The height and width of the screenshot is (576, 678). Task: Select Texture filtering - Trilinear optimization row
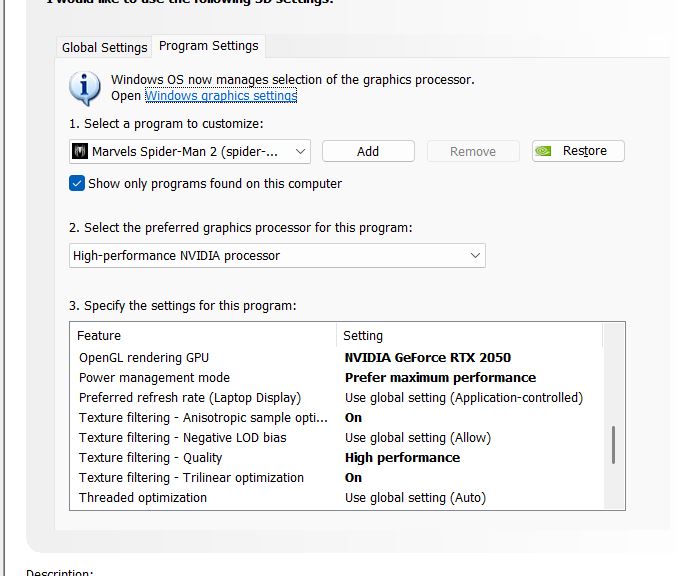tap(191, 477)
